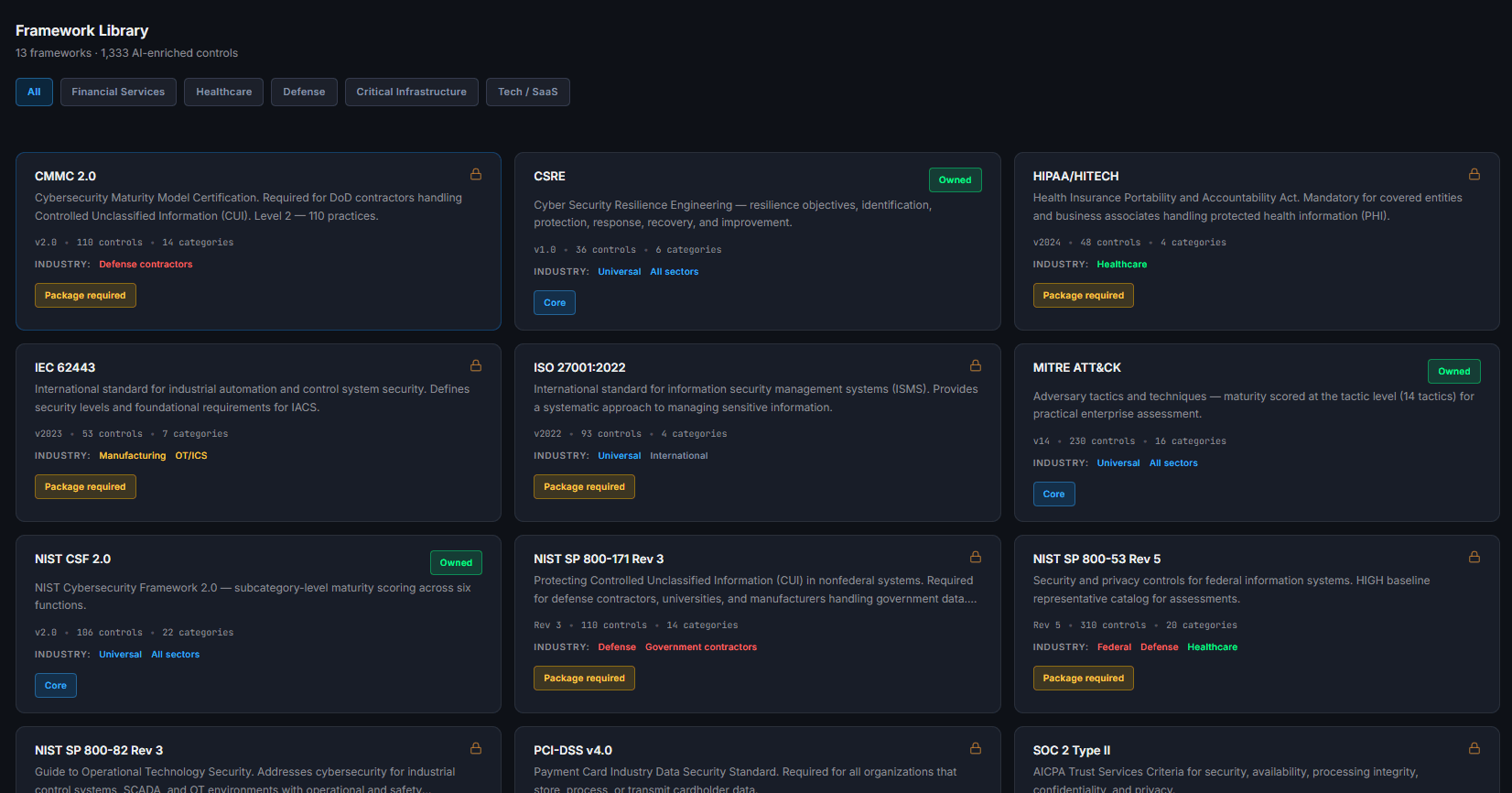
Task: Click Package required on NIST SP 800-171 card
Action: click(x=584, y=678)
